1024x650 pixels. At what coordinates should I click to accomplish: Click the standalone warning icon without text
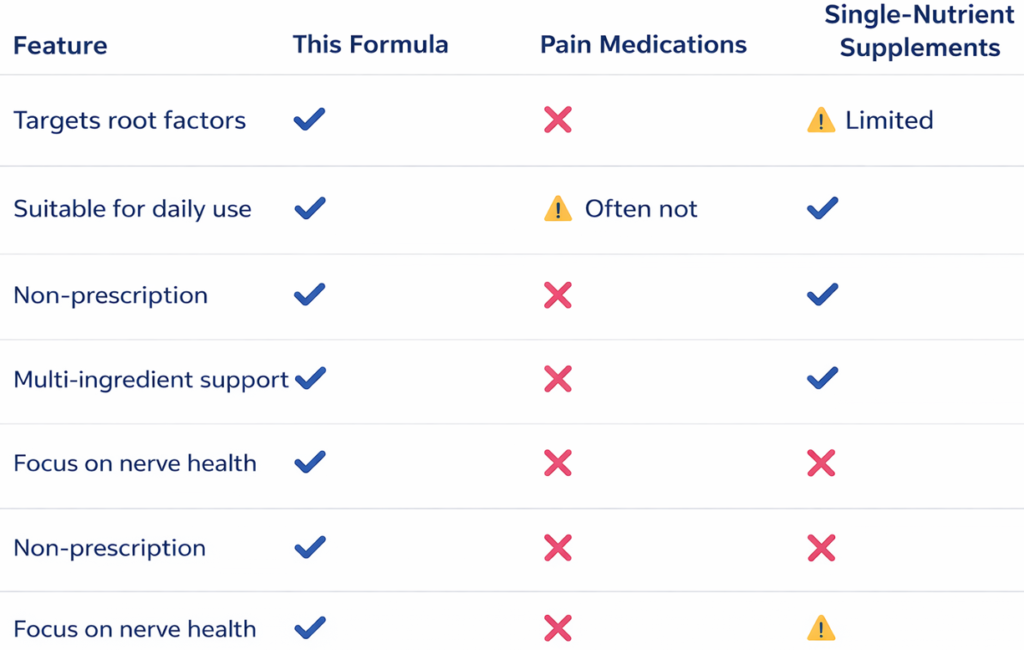(820, 629)
